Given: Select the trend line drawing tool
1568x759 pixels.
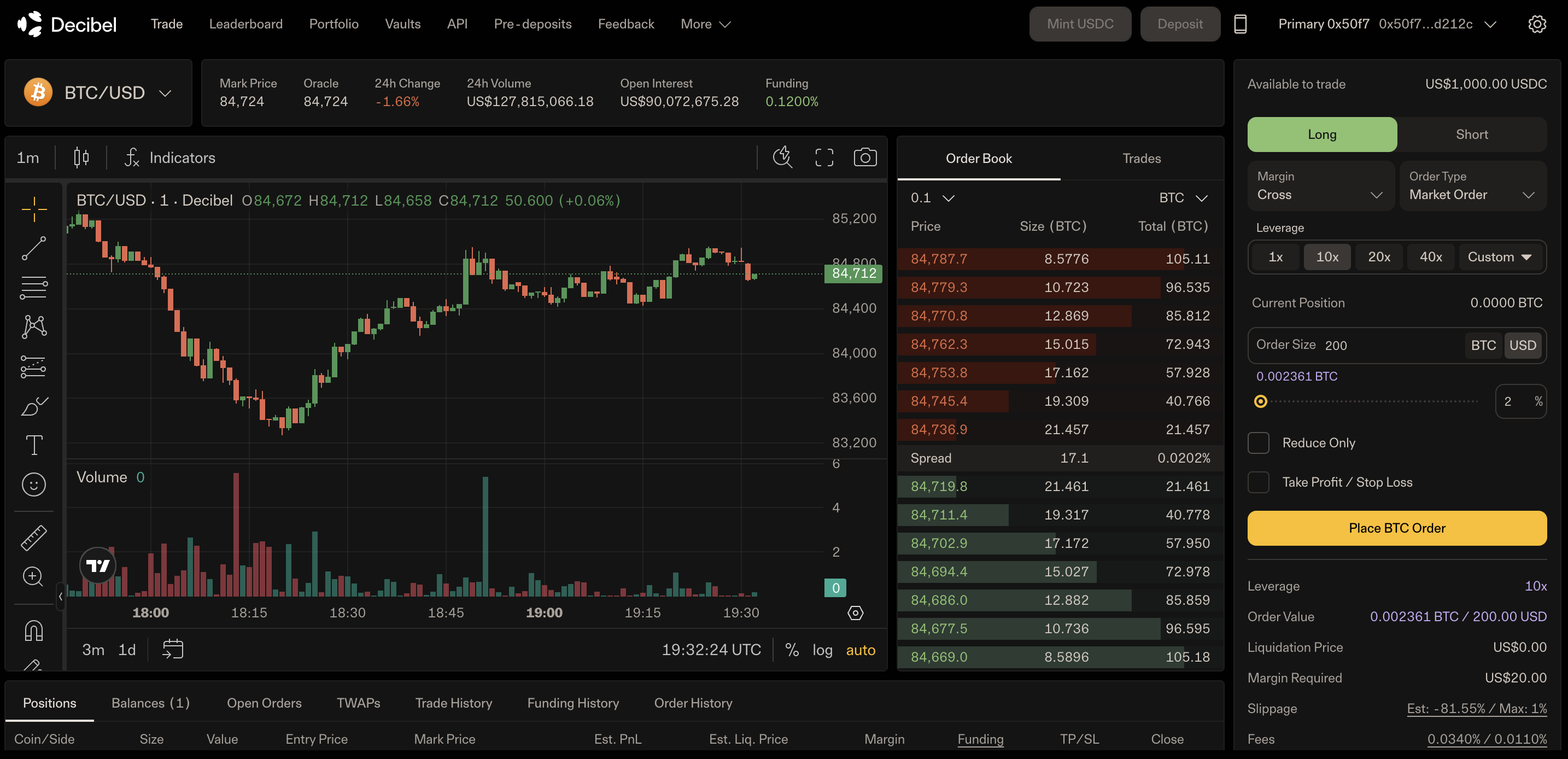Looking at the screenshot, I should tap(33, 248).
